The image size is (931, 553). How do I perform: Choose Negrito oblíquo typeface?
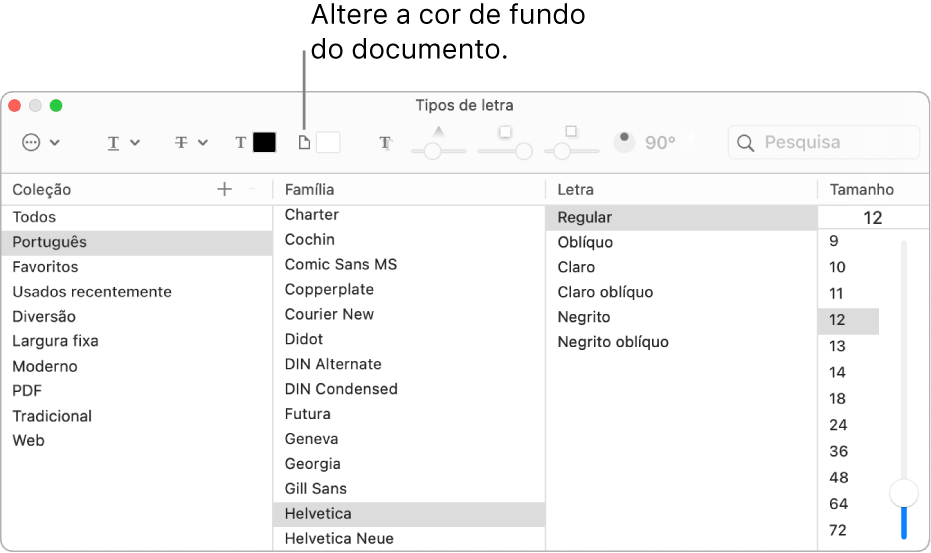[x=613, y=342]
